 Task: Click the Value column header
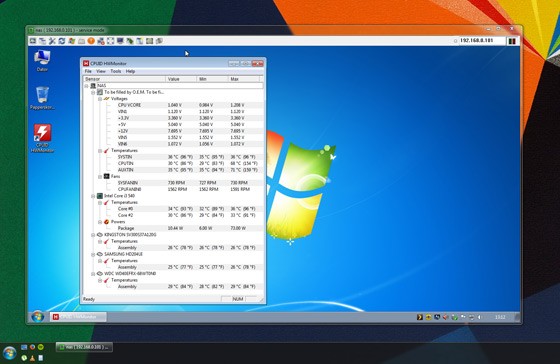(x=181, y=79)
